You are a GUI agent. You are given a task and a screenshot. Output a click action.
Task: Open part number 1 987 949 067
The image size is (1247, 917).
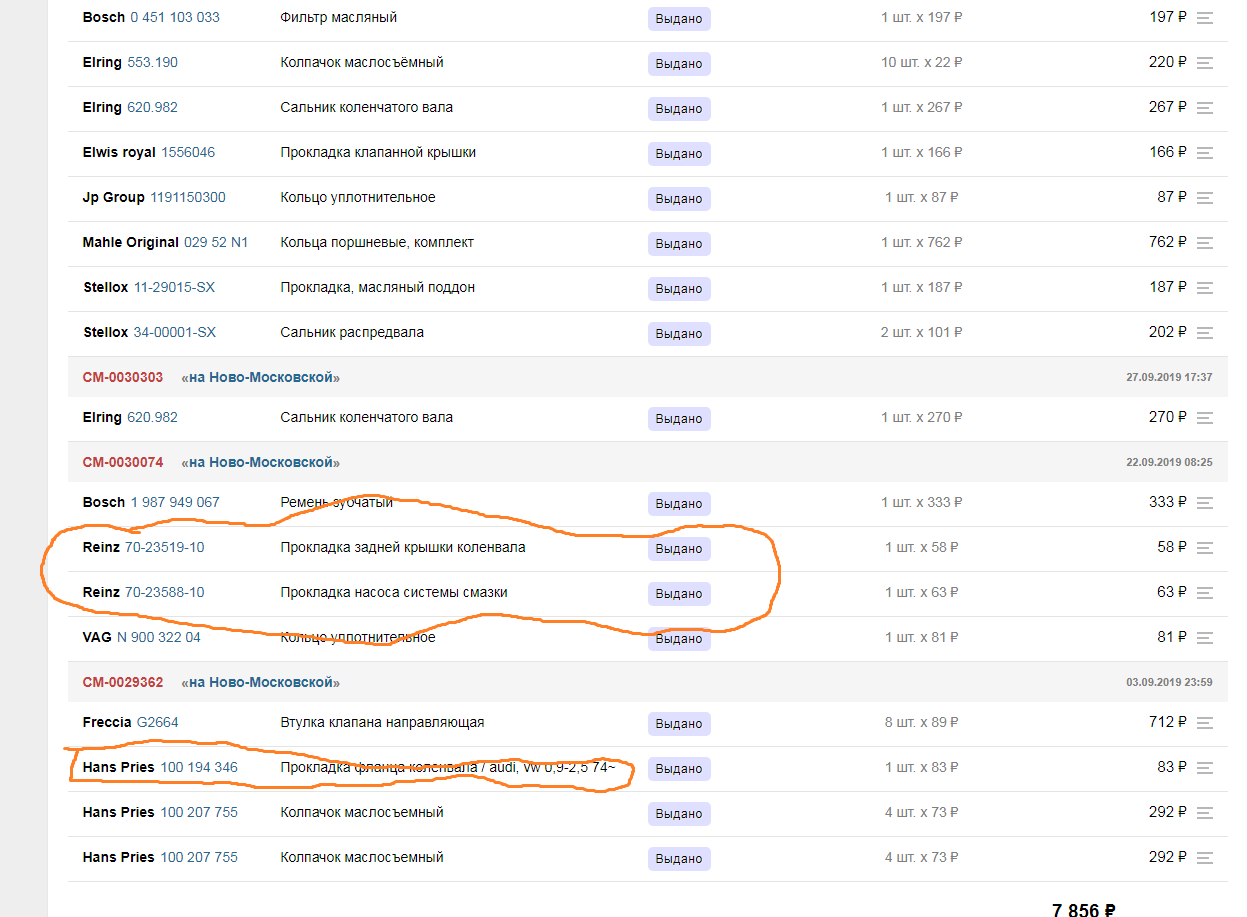(x=175, y=502)
